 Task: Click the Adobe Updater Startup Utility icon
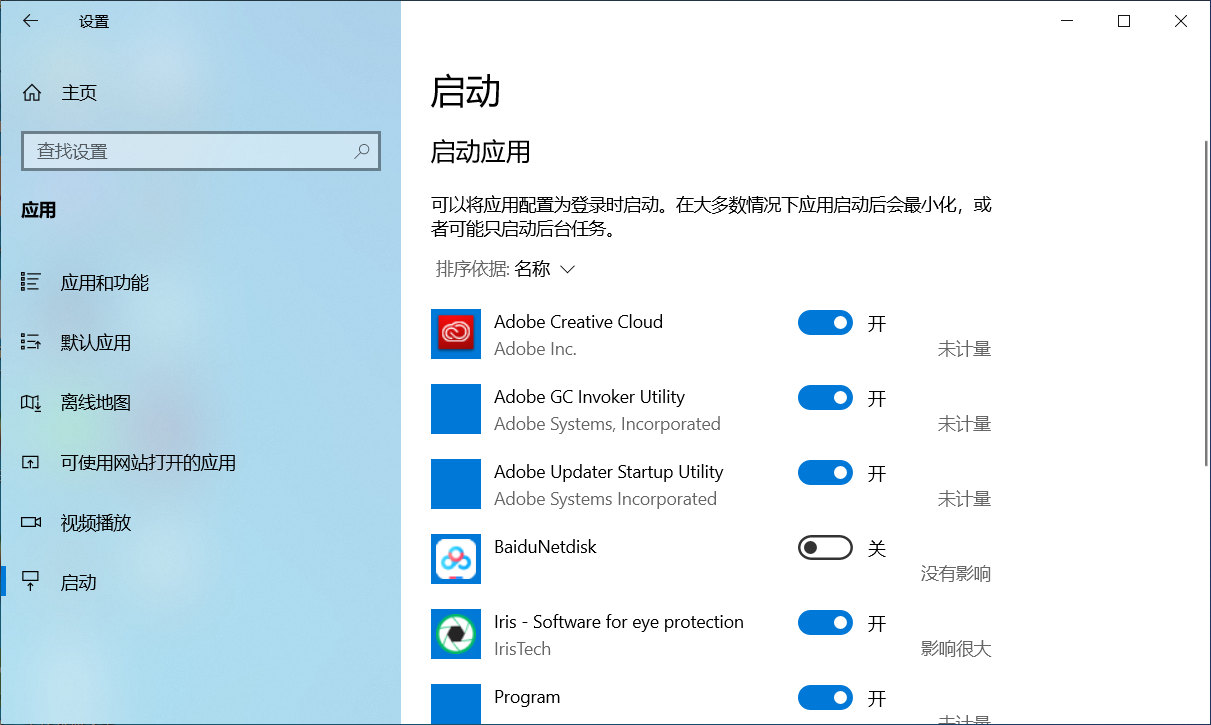pos(456,484)
